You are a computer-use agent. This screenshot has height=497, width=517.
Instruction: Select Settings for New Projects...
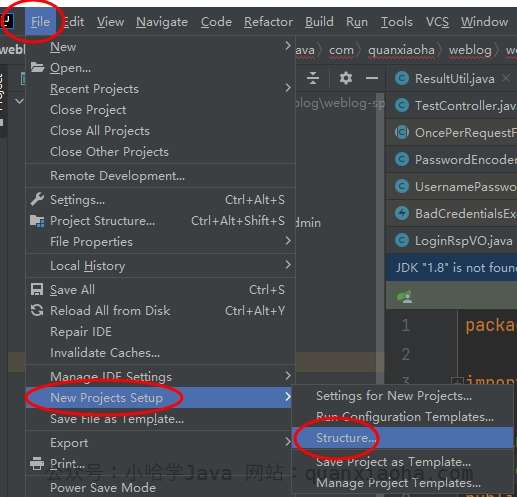[x=403, y=396]
